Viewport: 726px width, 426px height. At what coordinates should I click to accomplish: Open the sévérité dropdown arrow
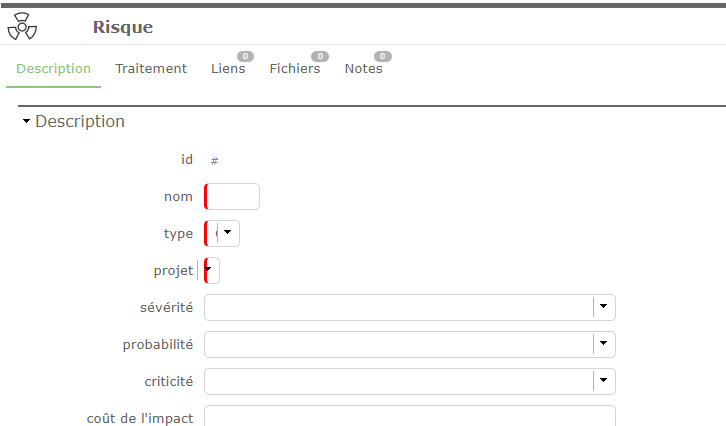[x=603, y=307]
